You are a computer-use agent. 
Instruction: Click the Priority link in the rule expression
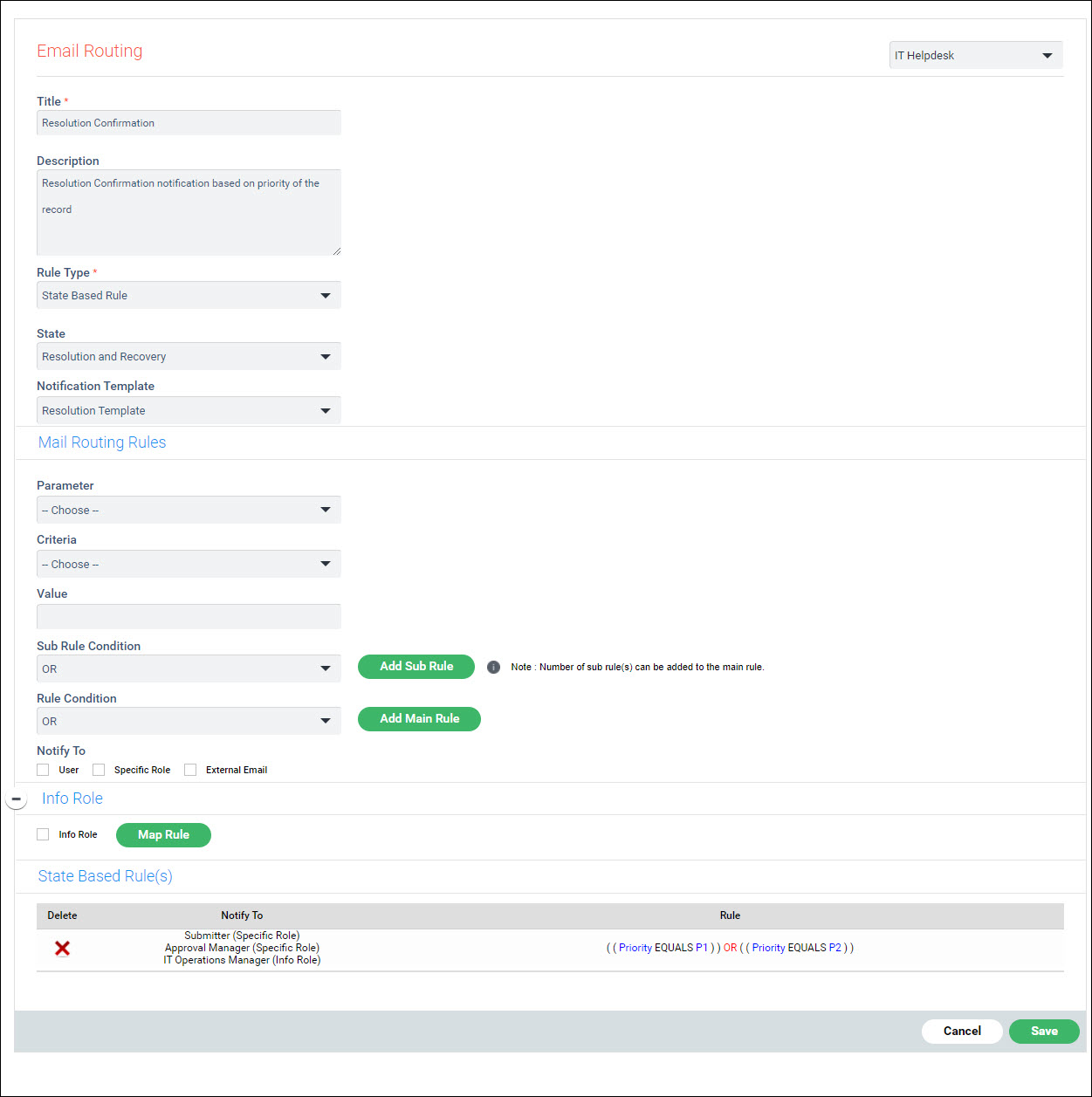pyautogui.click(x=635, y=947)
